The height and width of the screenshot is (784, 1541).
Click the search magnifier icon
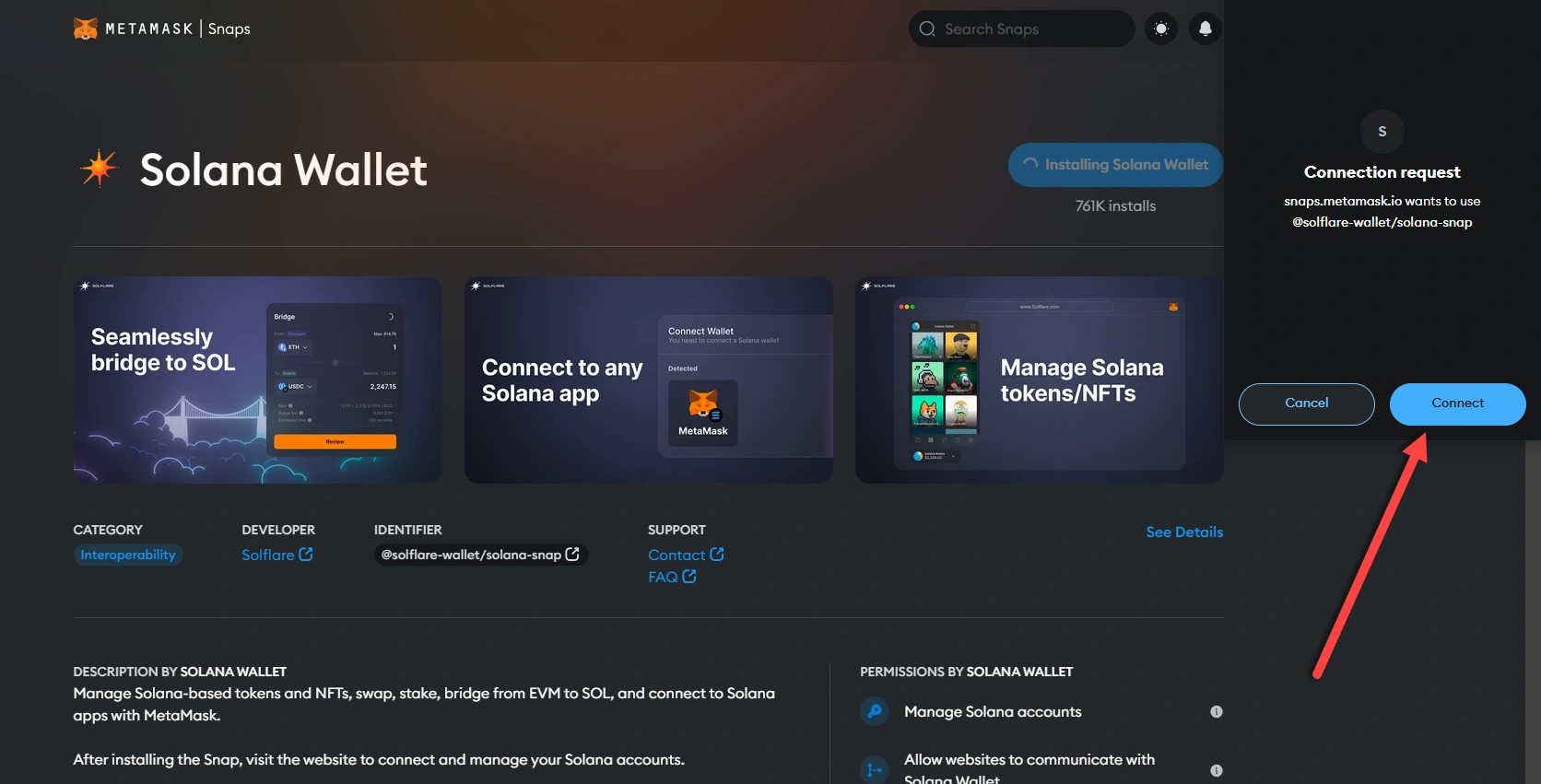pyautogui.click(x=927, y=29)
